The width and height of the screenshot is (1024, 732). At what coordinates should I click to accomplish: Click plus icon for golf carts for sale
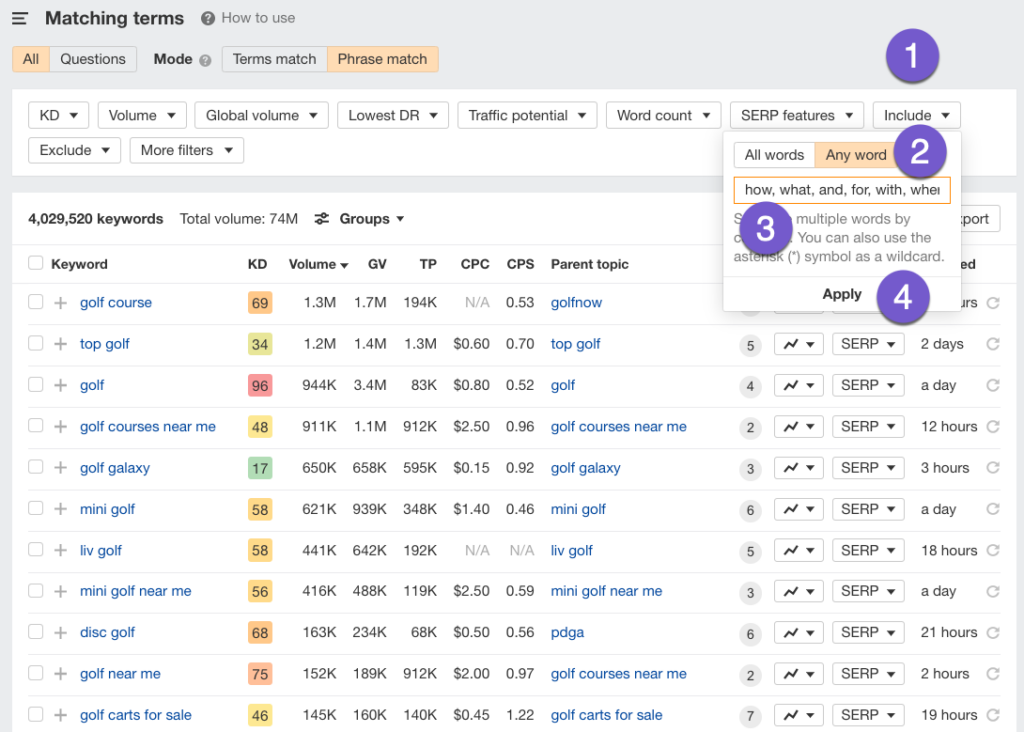[x=60, y=715]
